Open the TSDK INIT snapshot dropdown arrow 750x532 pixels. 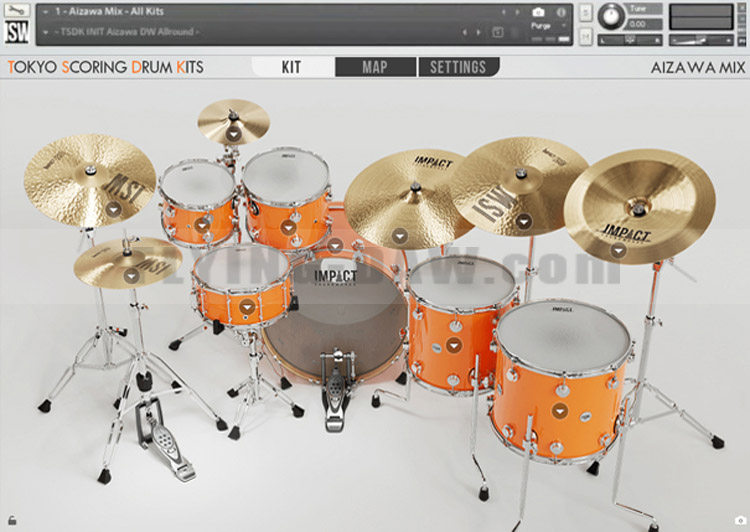pyautogui.click(x=45, y=32)
